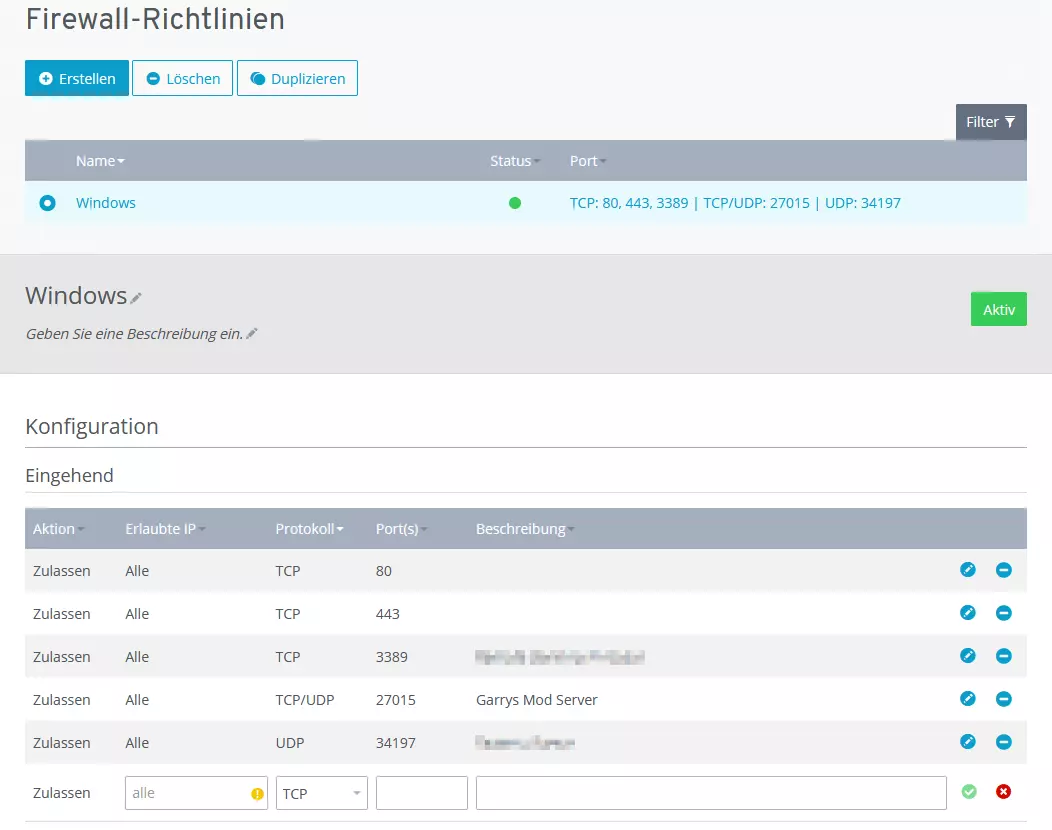Click the '27015' port cell
Image resolution: width=1052 pixels, height=830 pixels.
pos(395,700)
